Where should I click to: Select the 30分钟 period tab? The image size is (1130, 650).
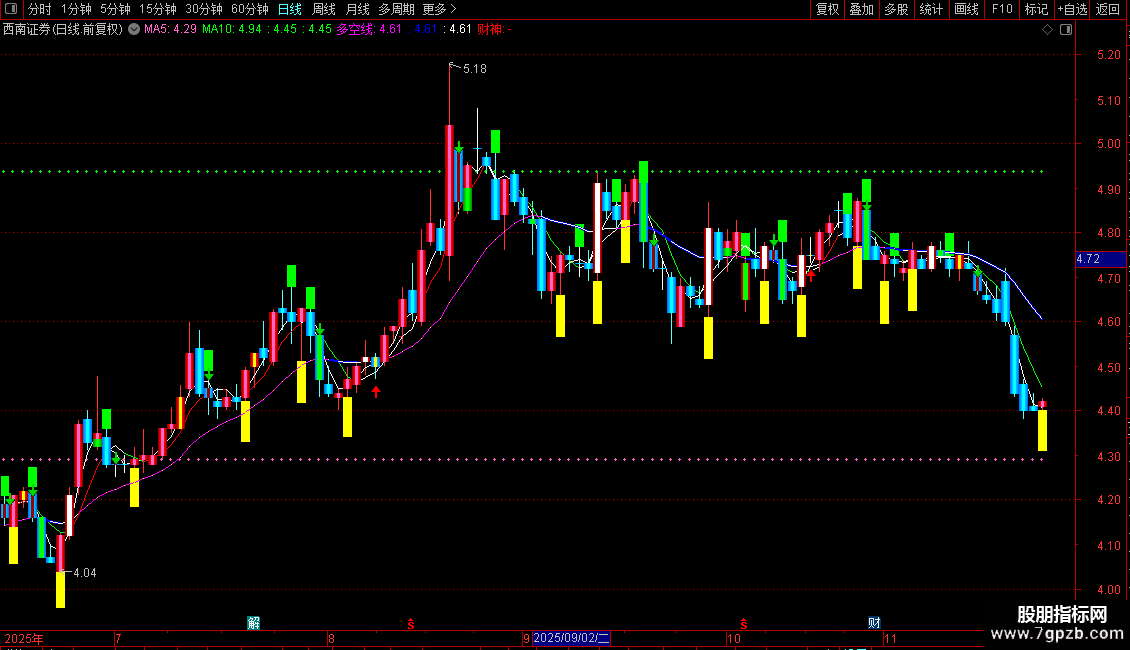point(204,9)
